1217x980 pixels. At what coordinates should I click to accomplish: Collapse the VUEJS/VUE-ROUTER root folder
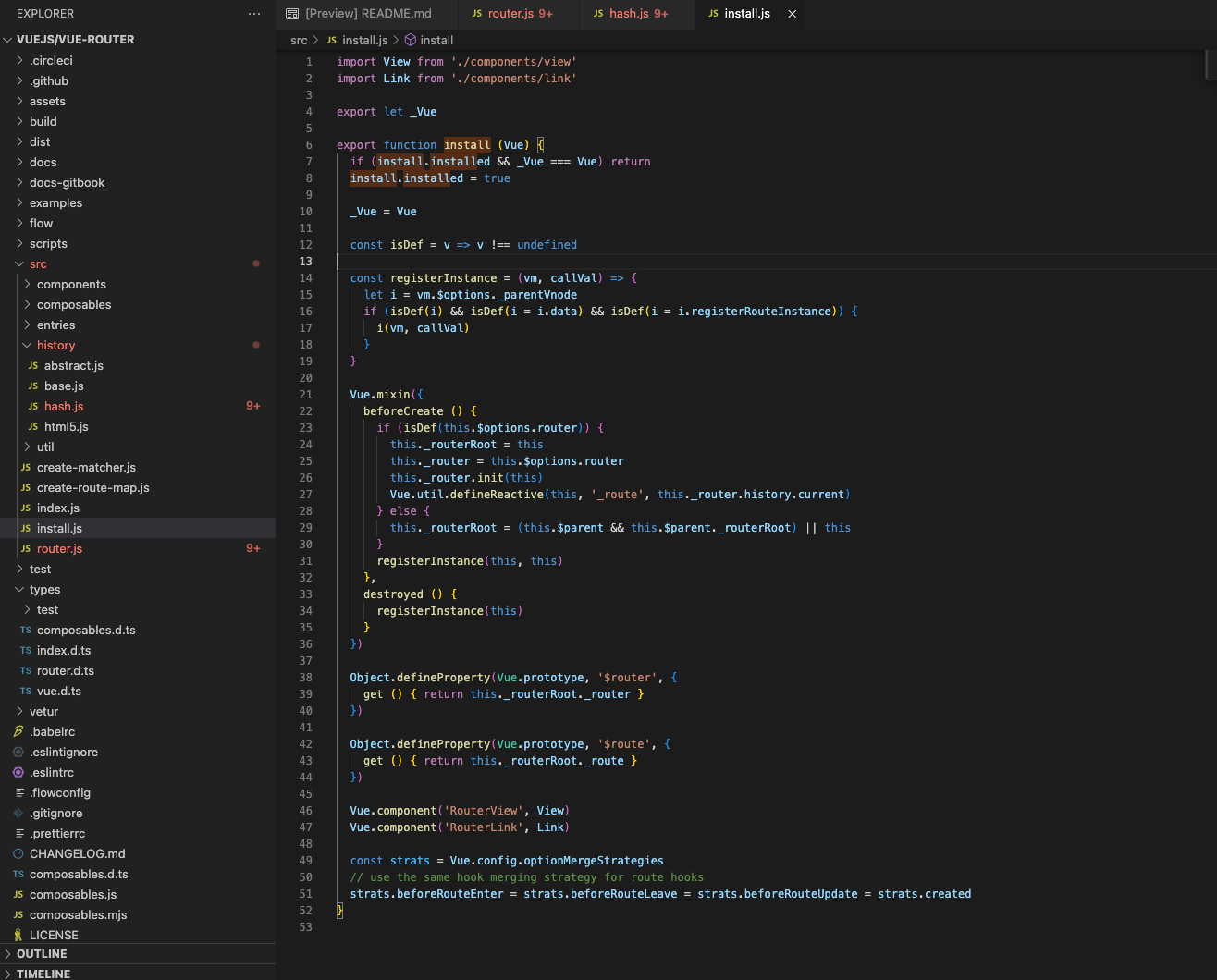tap(8, 40)
